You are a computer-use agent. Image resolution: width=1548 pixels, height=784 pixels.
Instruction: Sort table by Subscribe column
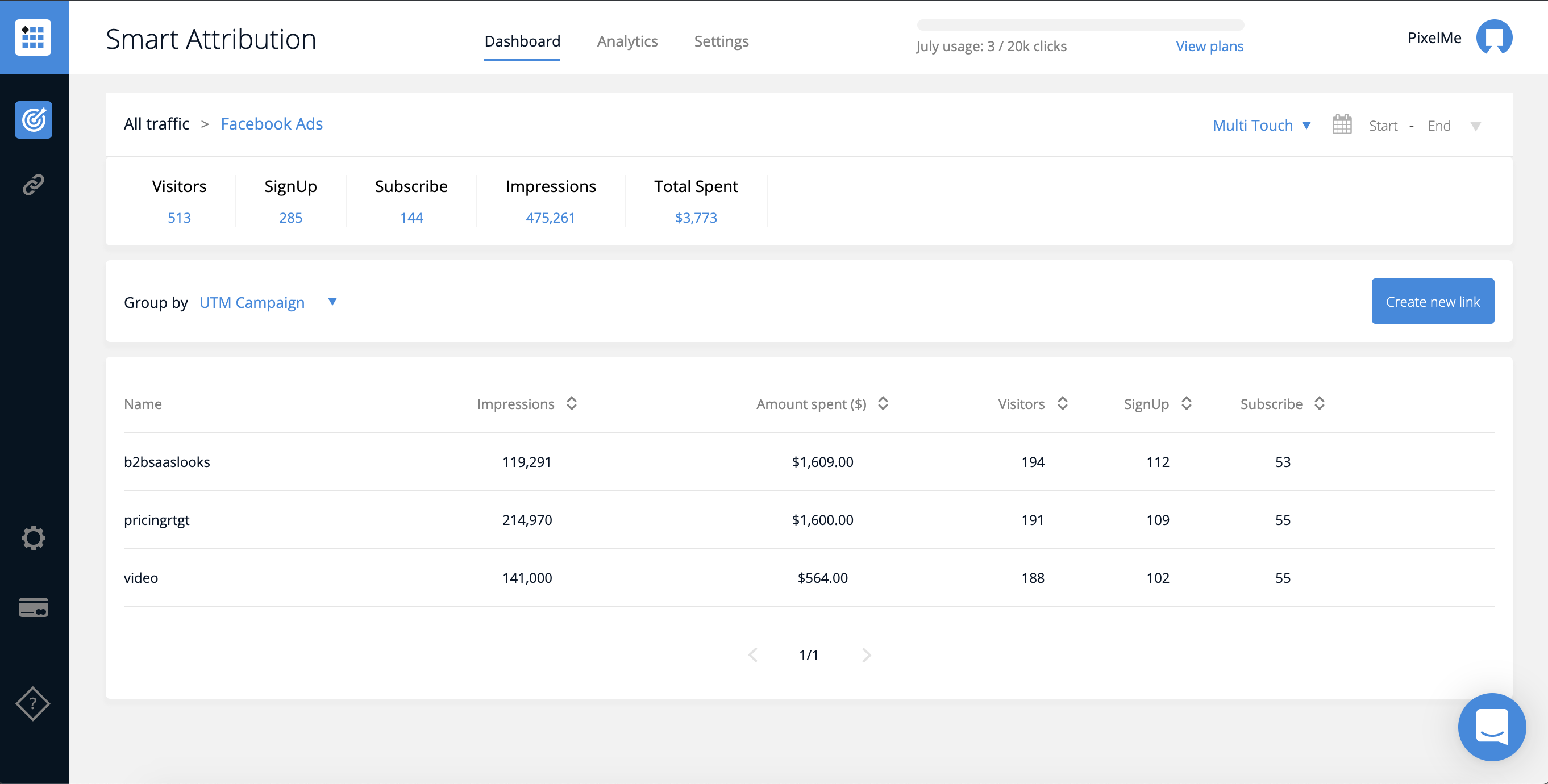(1319, 403)
